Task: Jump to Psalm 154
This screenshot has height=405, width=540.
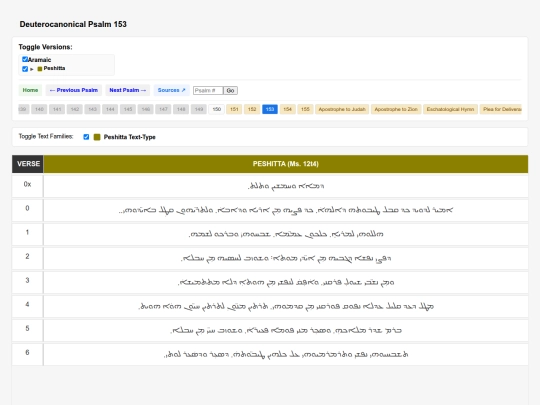Action: (288, 109)
